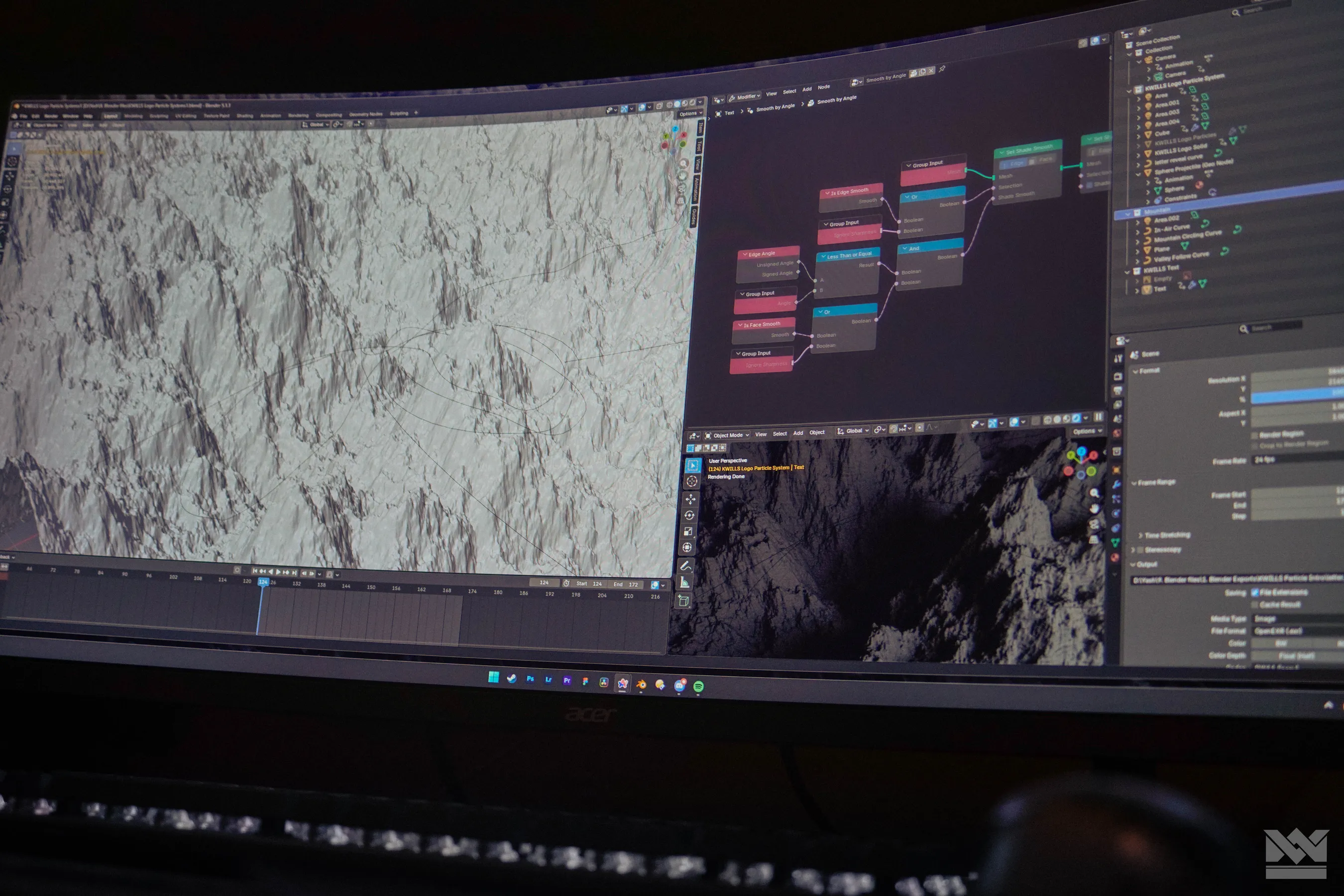Toggle the Cache Result checkbox
The width and height of the screenshot is (1344, 896).
[1255, 604]
